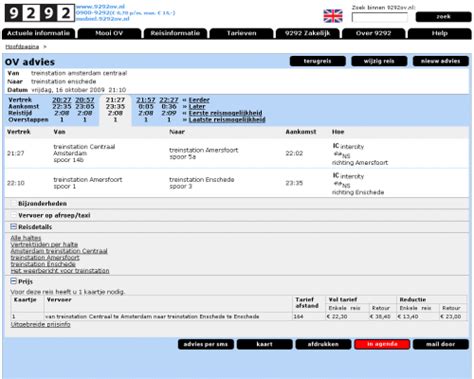474x379 pixels.
Task: Click the Eerder link
Action: (x=199, y=100)
